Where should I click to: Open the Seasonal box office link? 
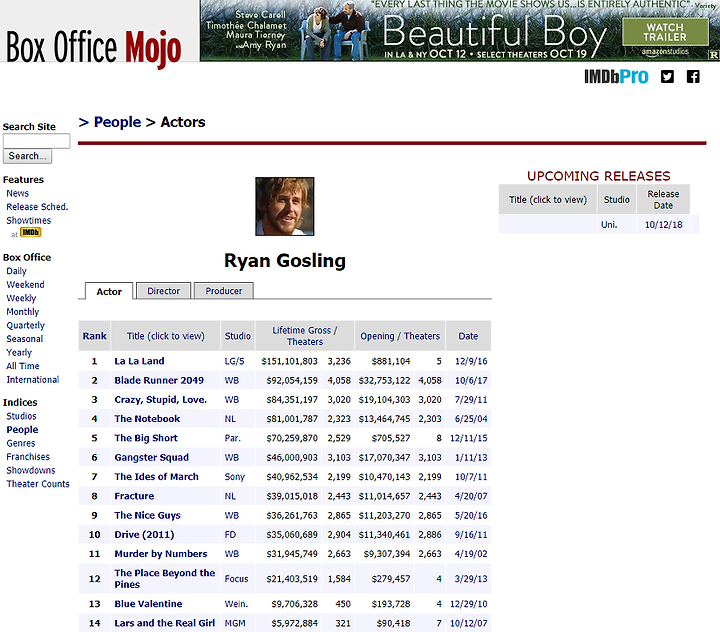[x=25, y=339]
